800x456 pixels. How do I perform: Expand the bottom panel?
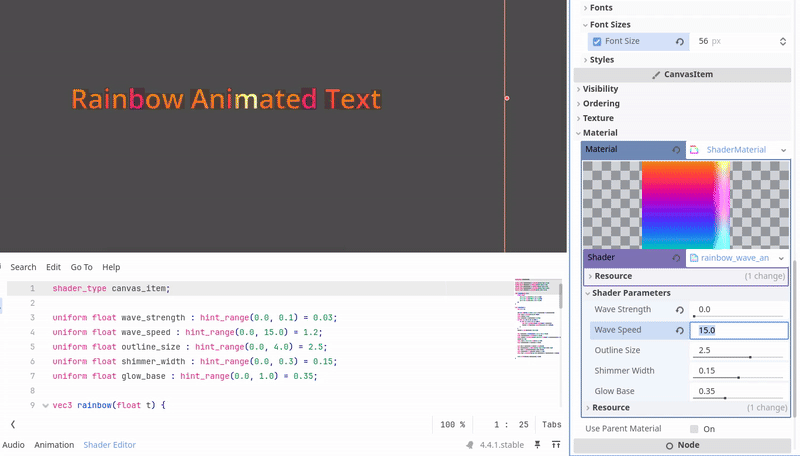coord(556,445)
